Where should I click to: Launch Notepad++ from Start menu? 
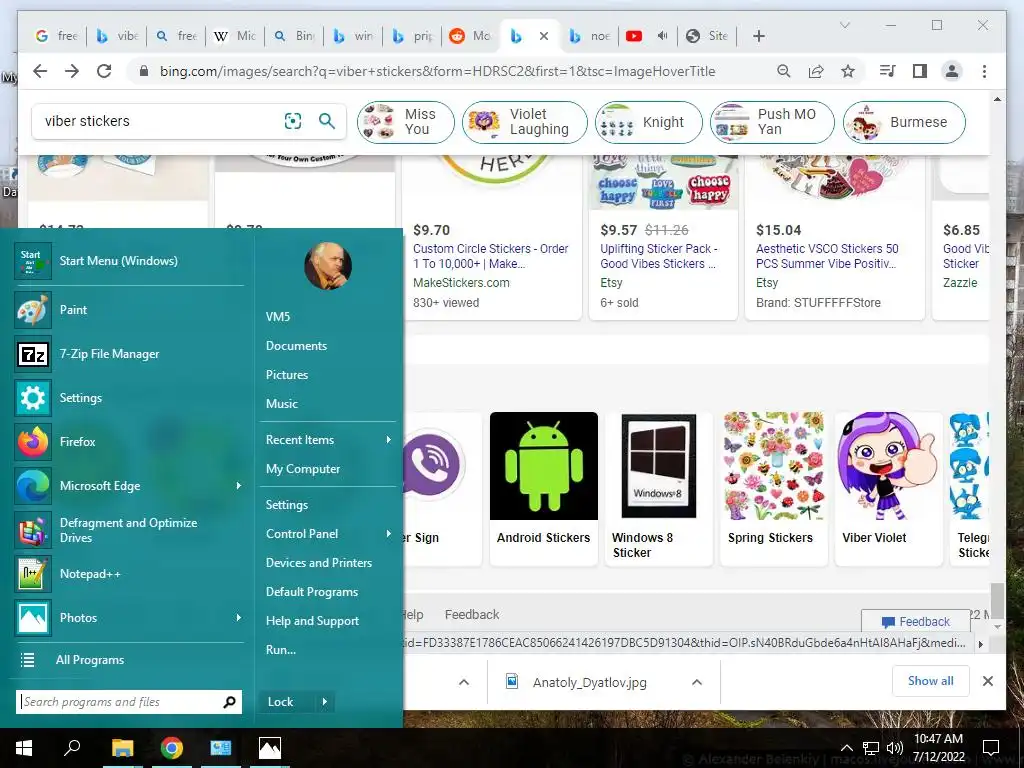129,574
